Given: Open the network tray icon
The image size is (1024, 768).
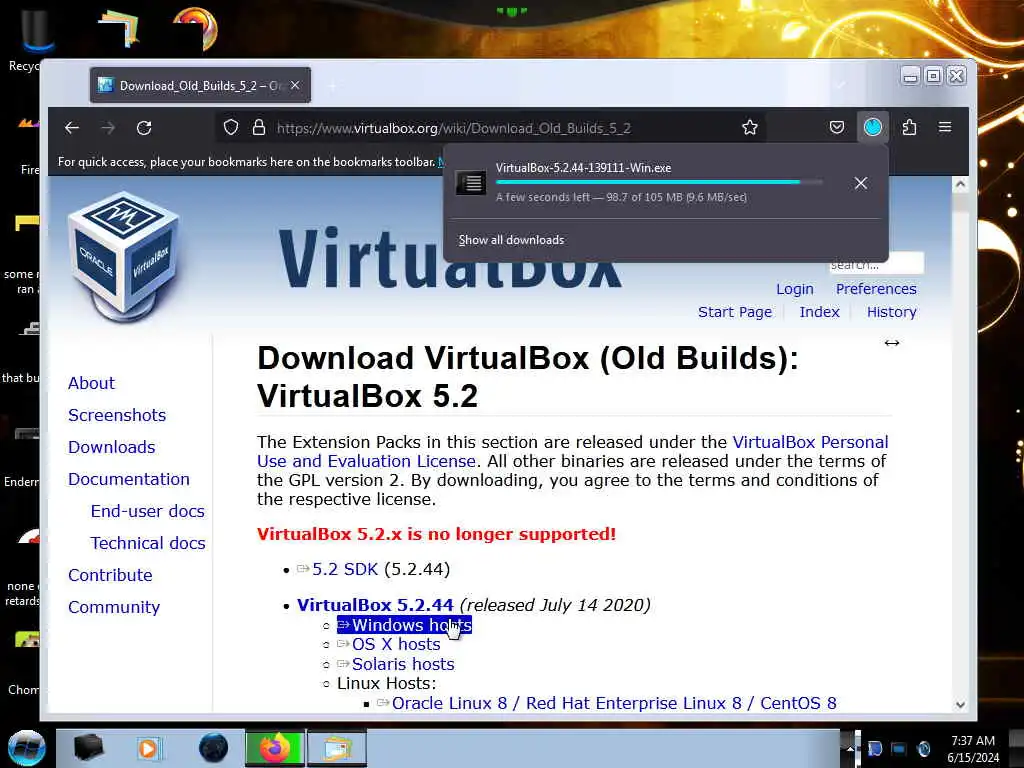Looking at the screenshot, I should (899, 749).
